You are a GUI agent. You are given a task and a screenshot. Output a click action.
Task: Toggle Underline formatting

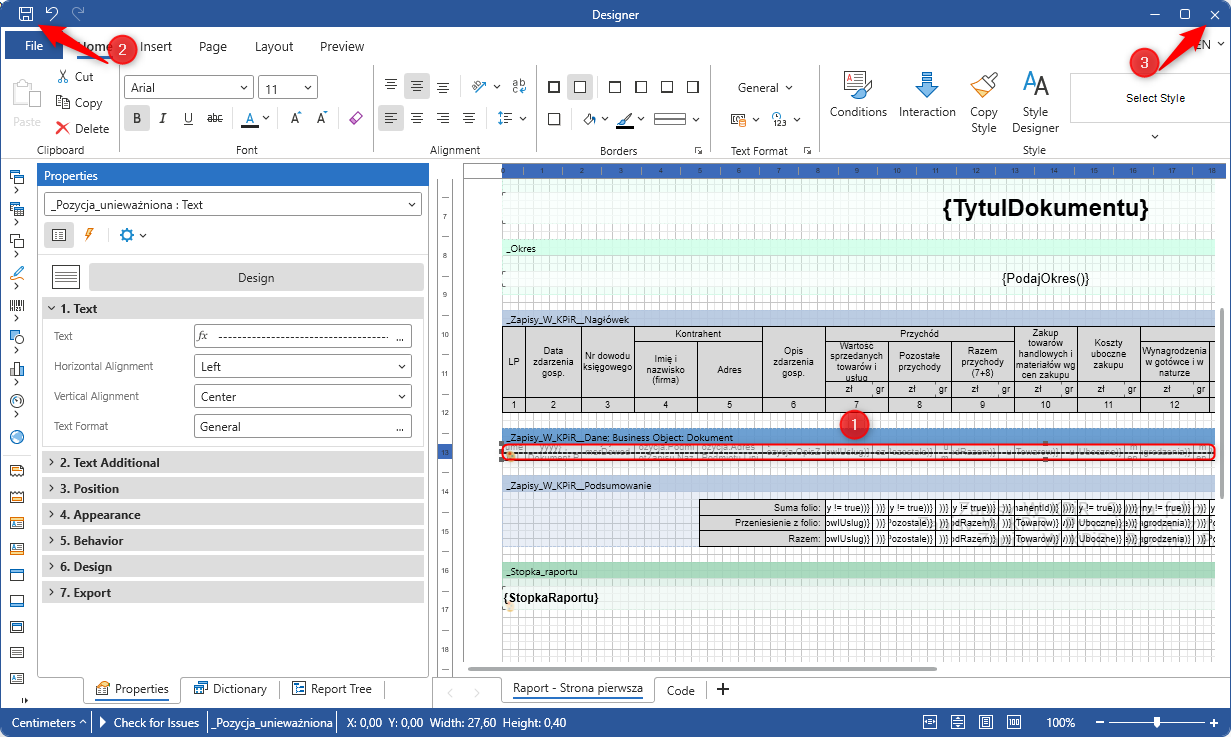[x=188, y=118]
